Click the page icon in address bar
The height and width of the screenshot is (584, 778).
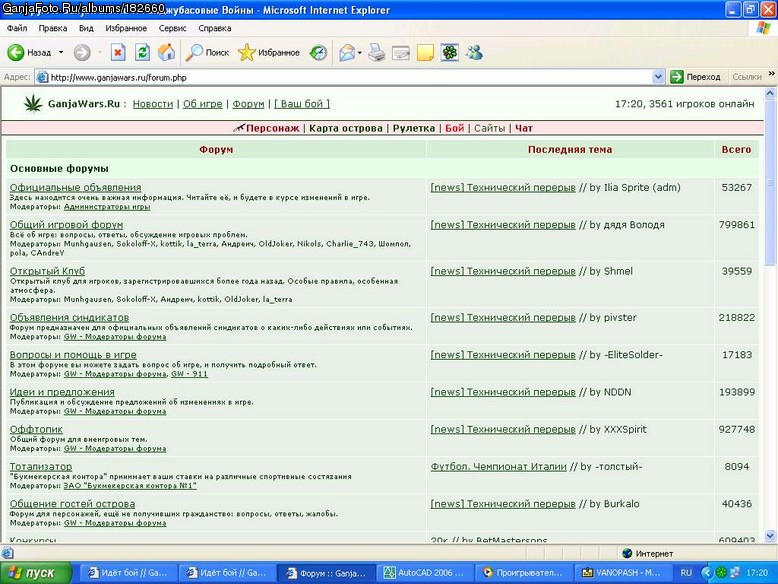click(x=43, y=77)
